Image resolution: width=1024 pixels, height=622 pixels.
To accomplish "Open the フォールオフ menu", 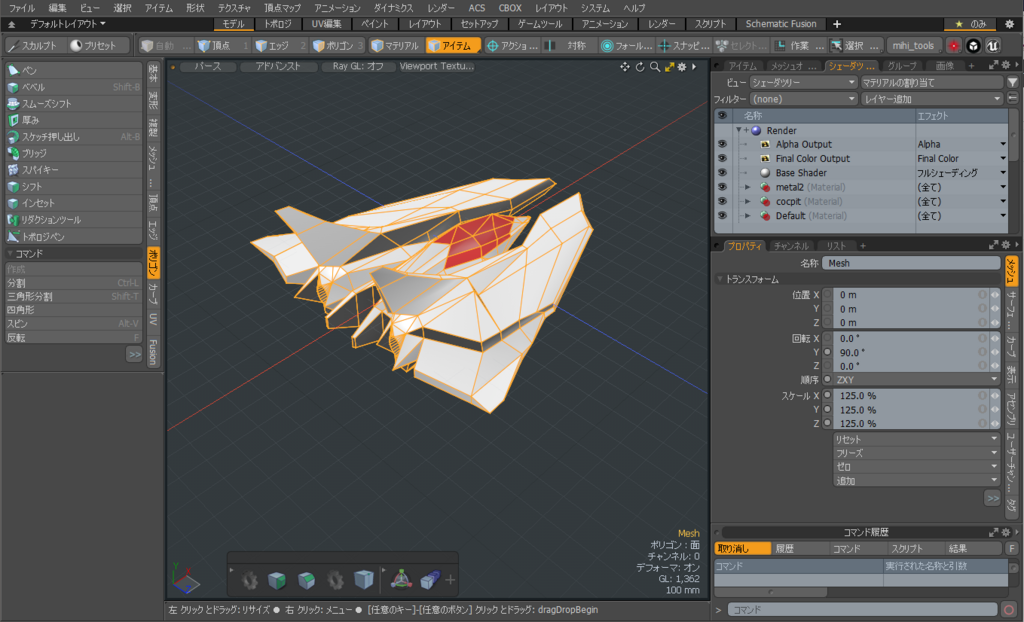I will click(627, 46).
